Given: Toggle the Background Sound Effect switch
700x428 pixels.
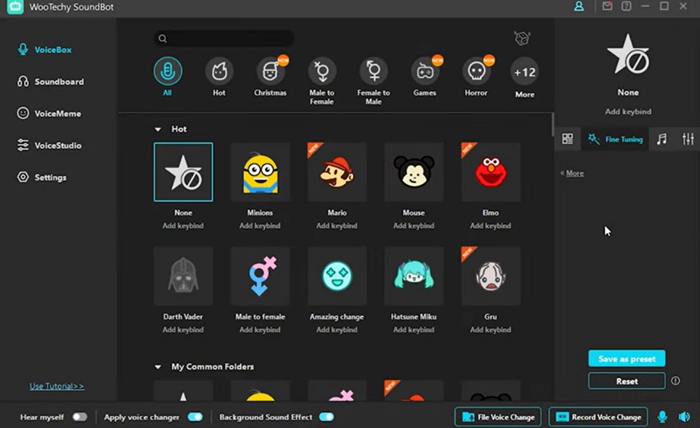Looking at the screenshot, I should pos(326,417).
